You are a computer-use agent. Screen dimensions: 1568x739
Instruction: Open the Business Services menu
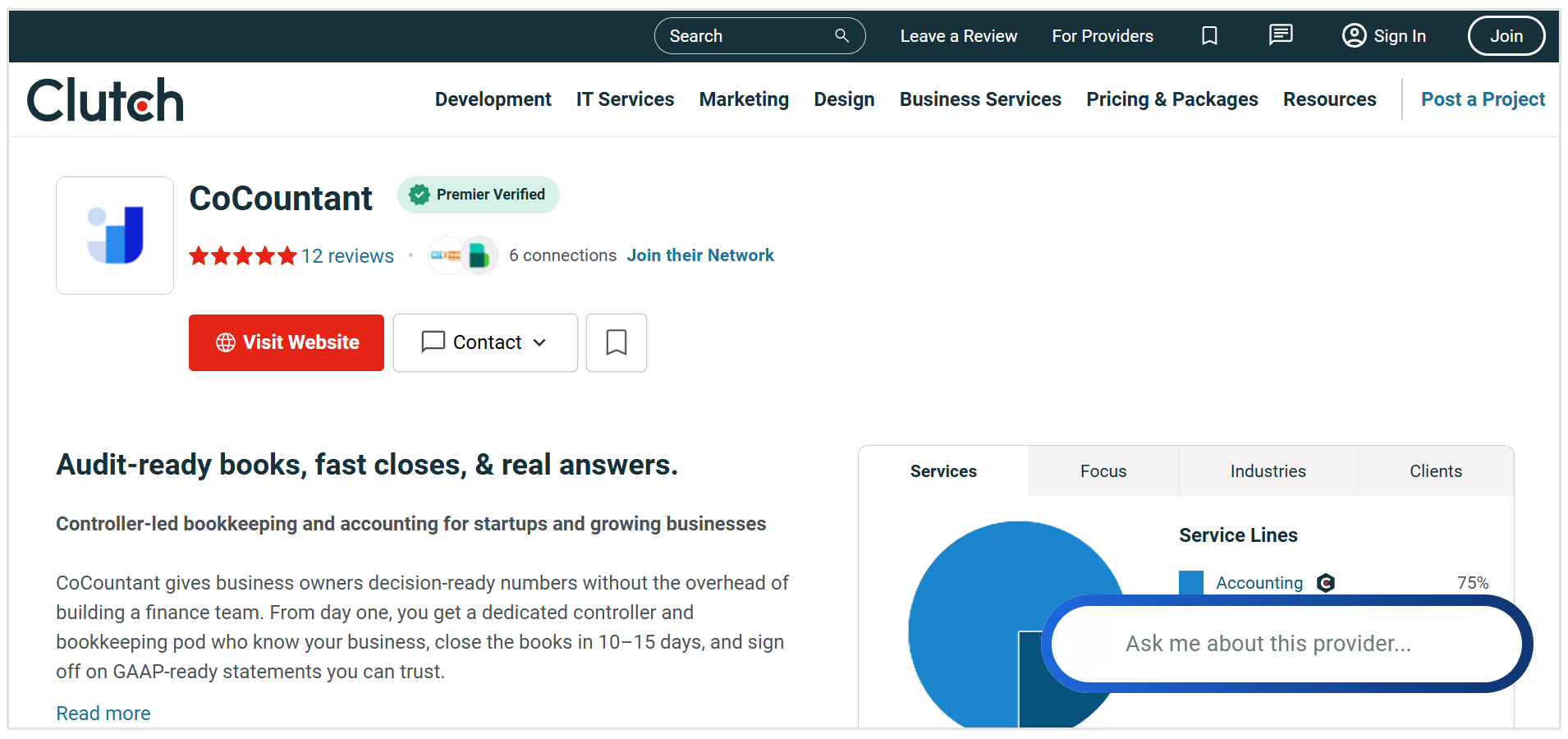[x=980, y=99]
